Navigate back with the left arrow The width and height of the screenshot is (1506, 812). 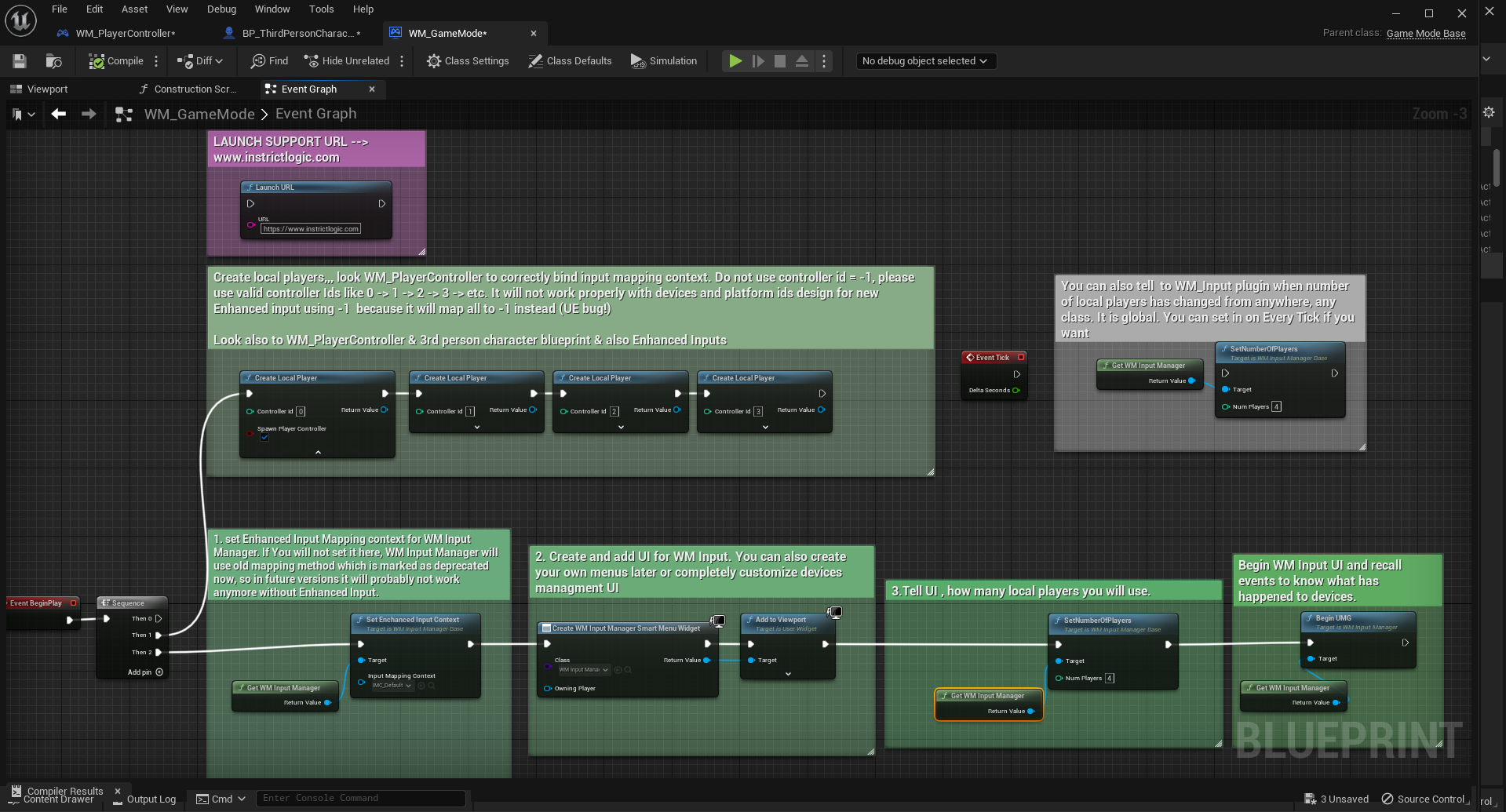pyautogui.click(x=59, y=115)
